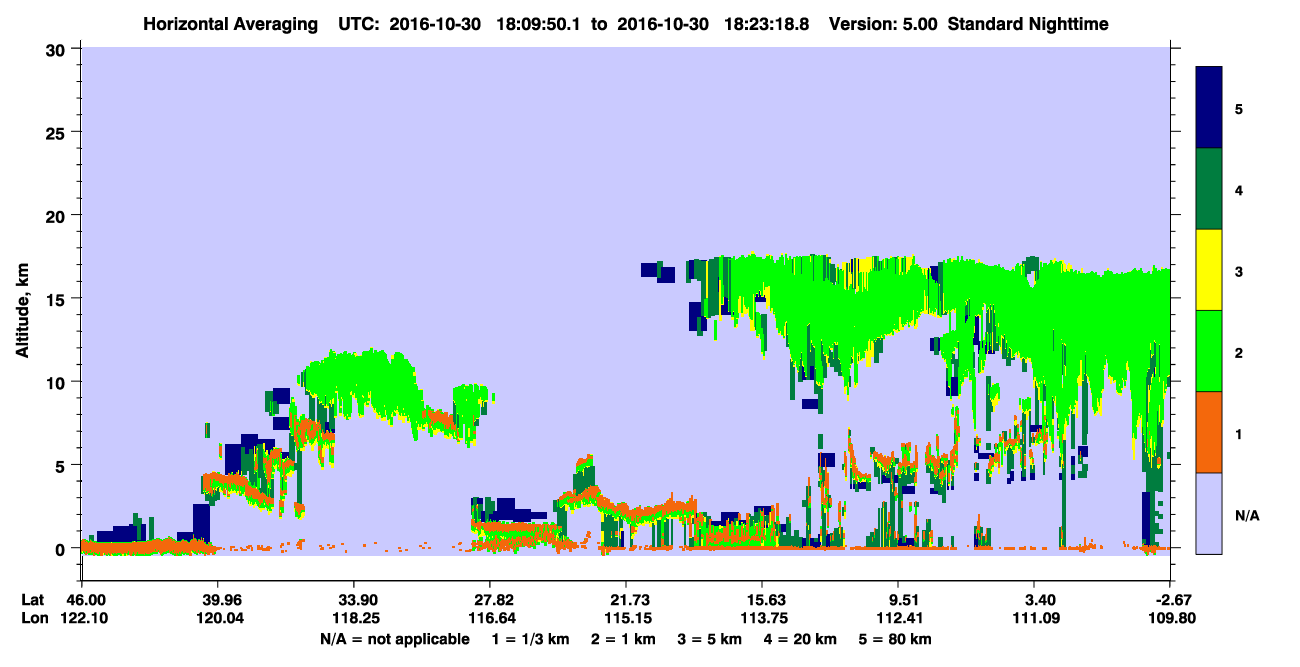Click the longitude value 111.09
Image resolution: width=1300 pixels, height=667 pixels.
(1034, 618)
